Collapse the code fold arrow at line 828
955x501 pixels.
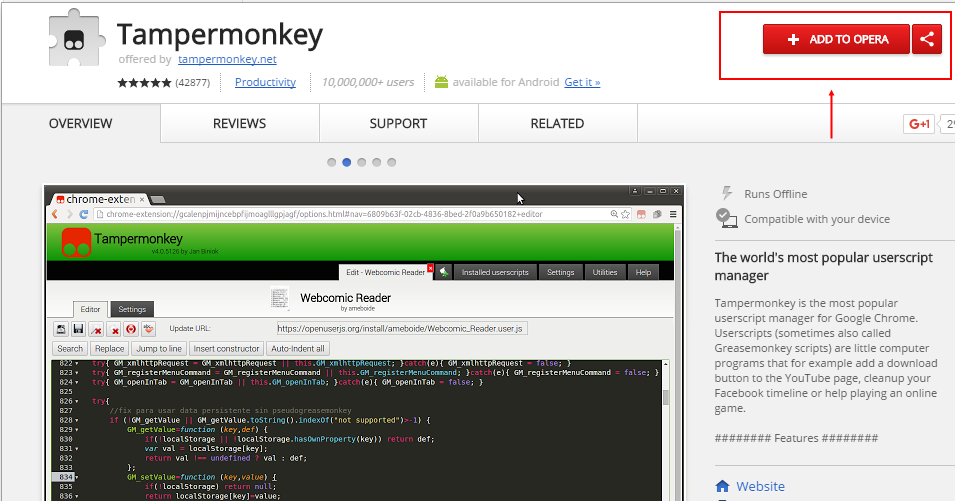77,420
